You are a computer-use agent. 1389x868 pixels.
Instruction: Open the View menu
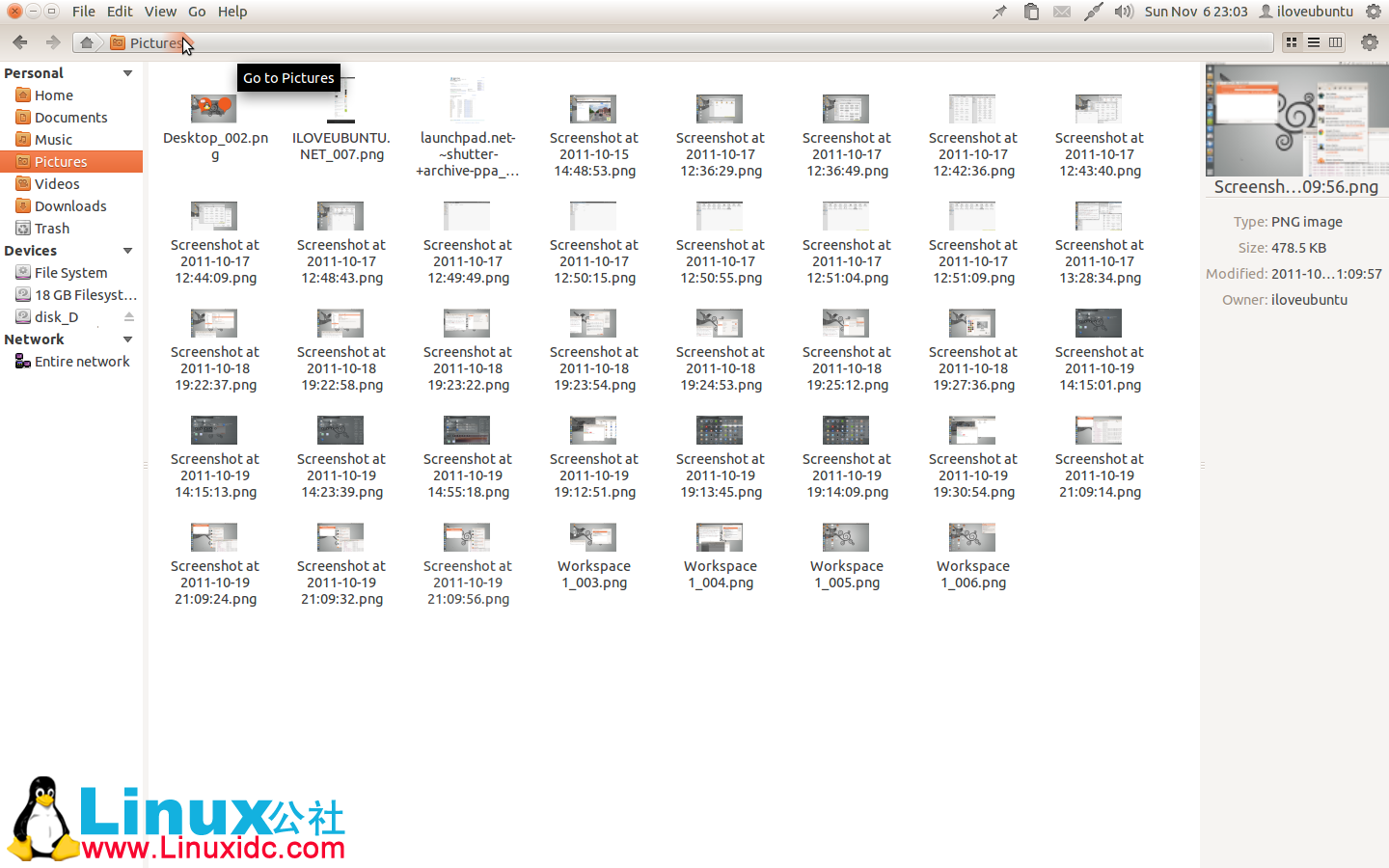(160, 11)
